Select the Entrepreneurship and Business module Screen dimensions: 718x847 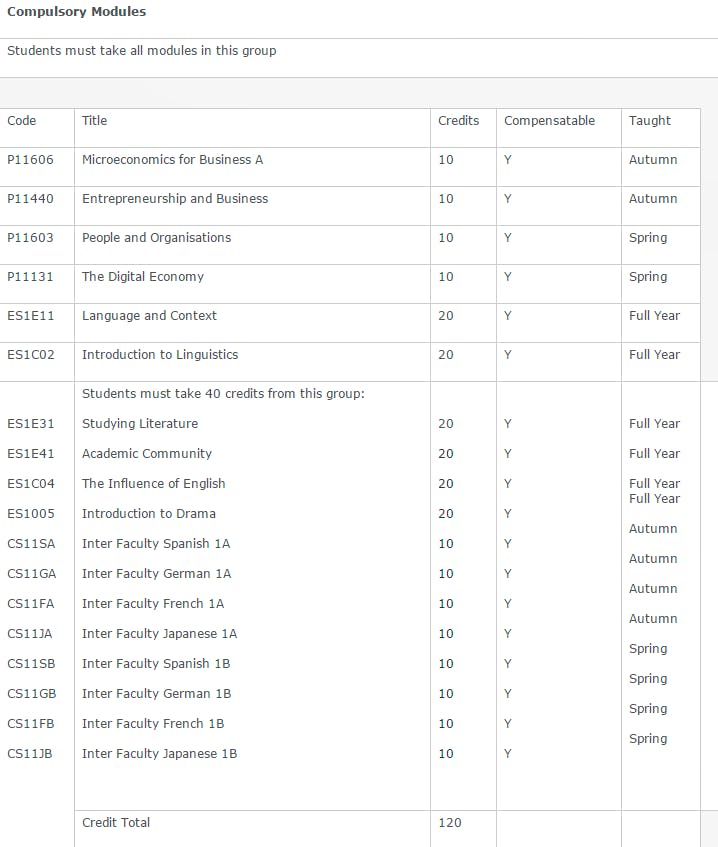[175, 199]
